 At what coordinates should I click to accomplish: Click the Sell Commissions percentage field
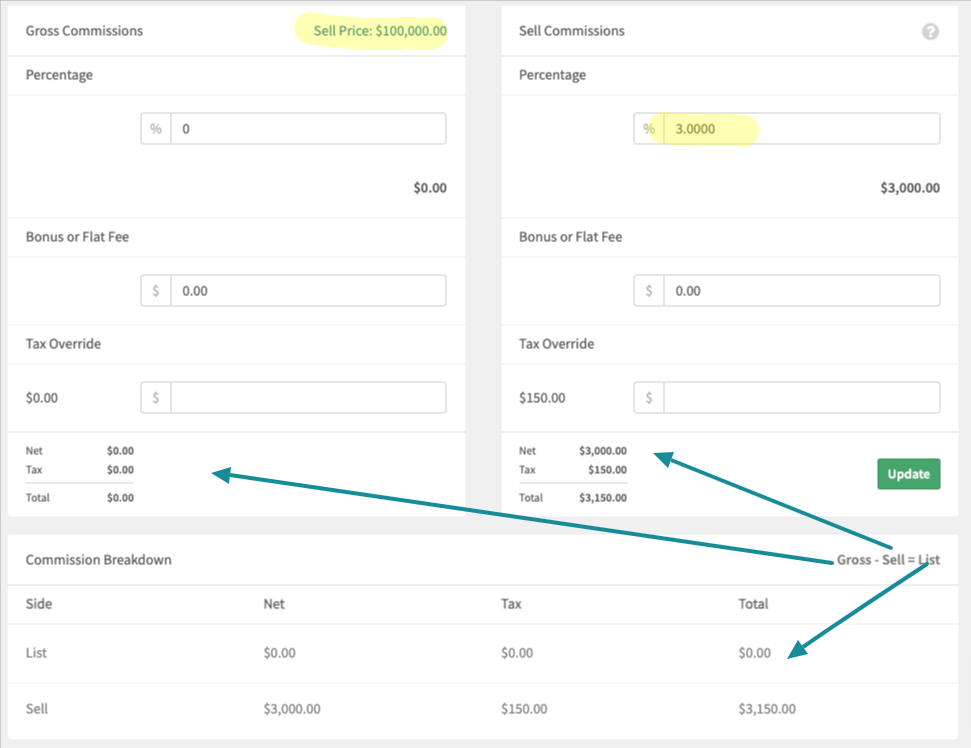coord(801,129)
